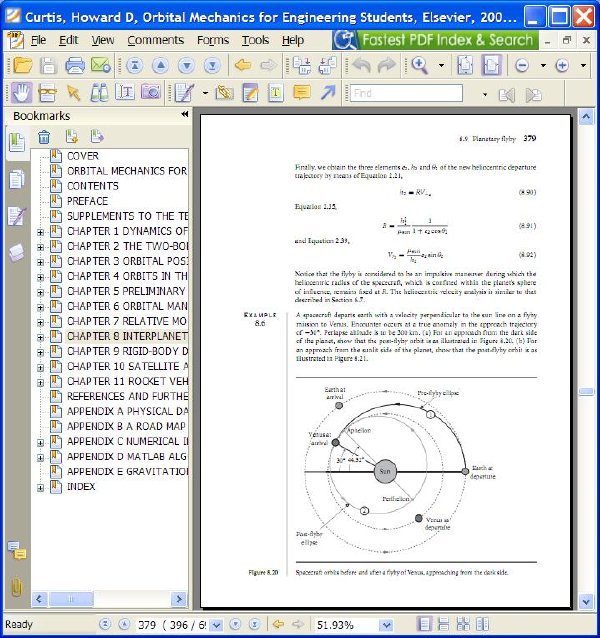This screenshot has width=600, height=638.
Task: Expand CHAPTER 8 INTERPLANETARY bookmark
Action: (x=40, y=338)
